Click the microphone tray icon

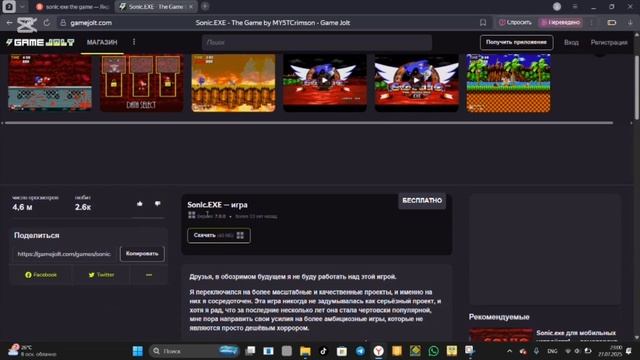pyautogui.click(x=536, y=351)
